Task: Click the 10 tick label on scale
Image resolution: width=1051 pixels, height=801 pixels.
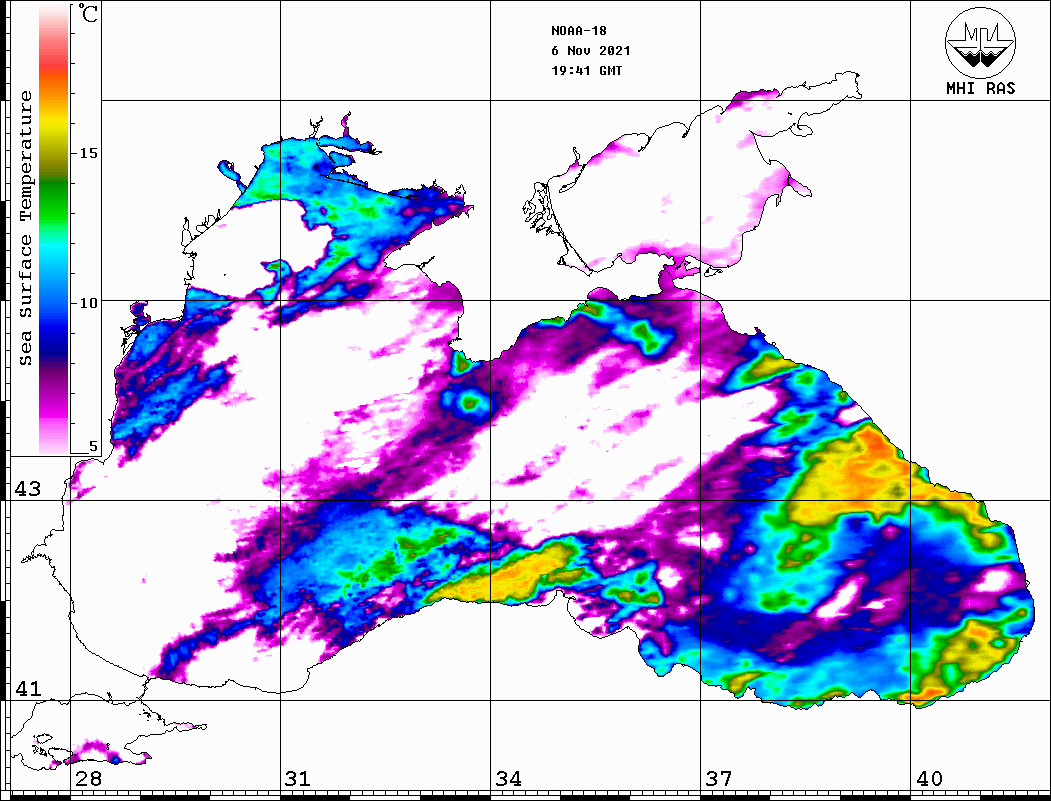Action: point(88,303)
